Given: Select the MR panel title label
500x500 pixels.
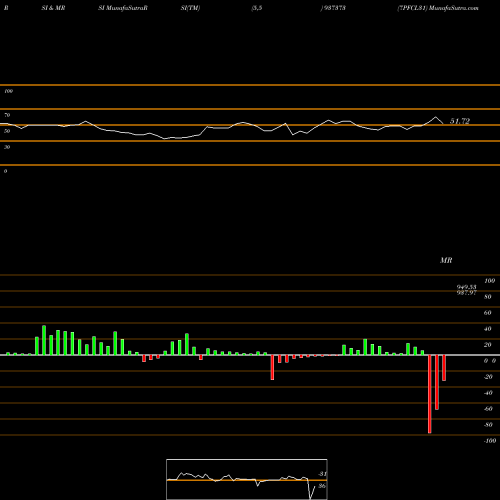Looking at the screenshot, I should (x=446, y=260).
